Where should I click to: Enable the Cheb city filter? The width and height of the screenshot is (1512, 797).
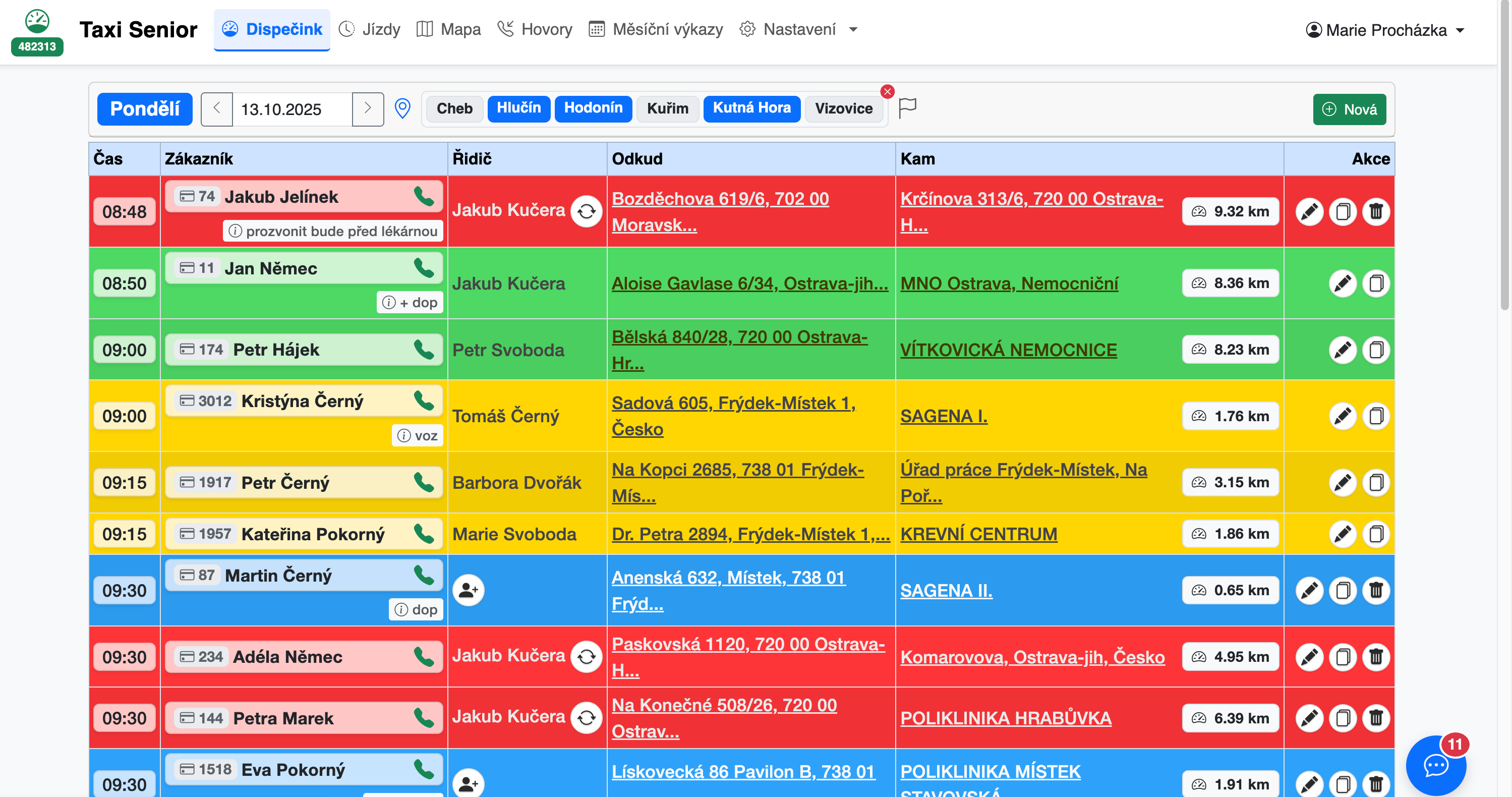(x=454, y=108)
